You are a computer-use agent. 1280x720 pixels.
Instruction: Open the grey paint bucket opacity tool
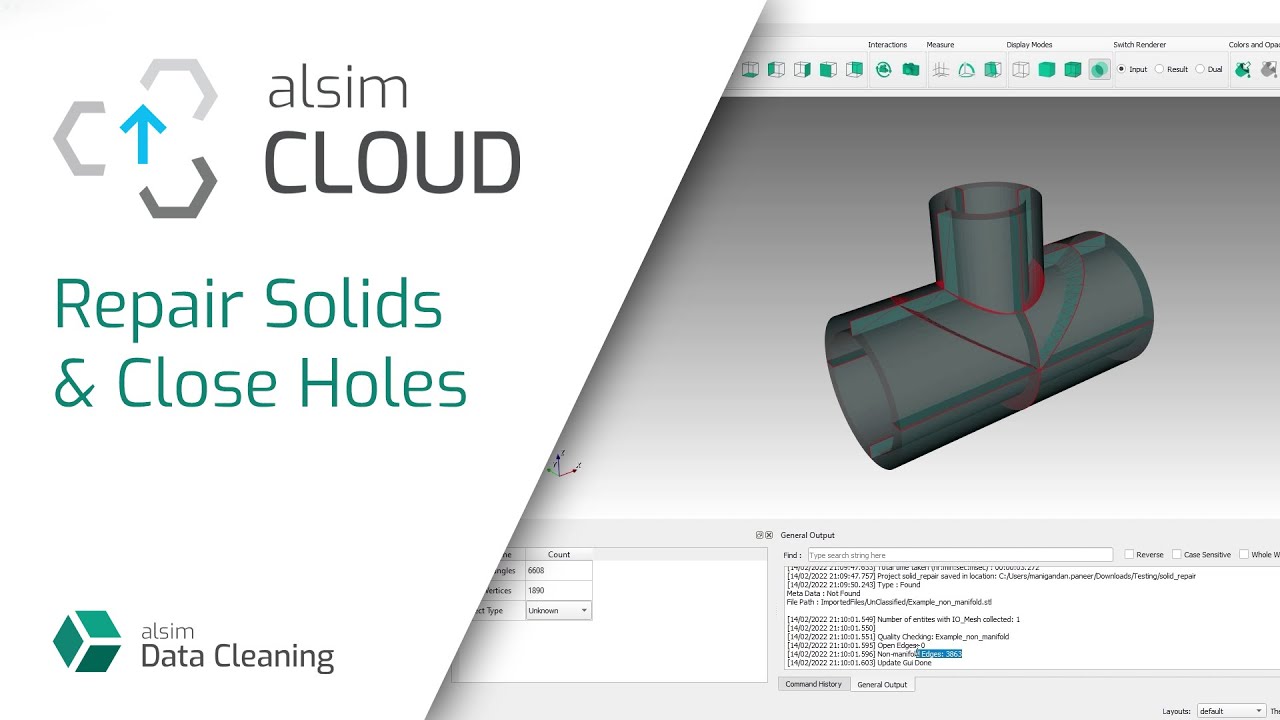1269,69
